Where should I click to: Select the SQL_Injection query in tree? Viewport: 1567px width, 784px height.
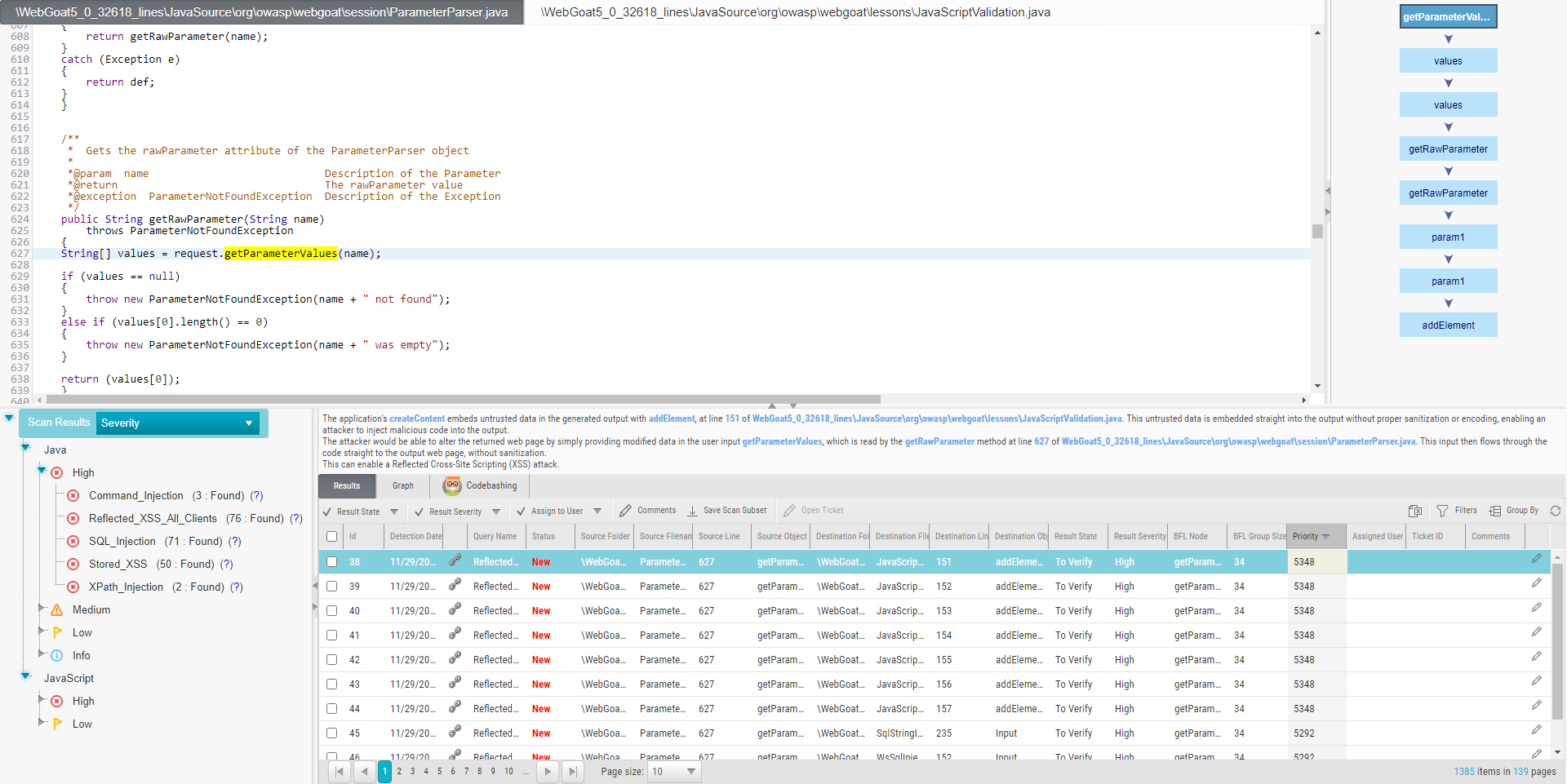click(122, 541)
